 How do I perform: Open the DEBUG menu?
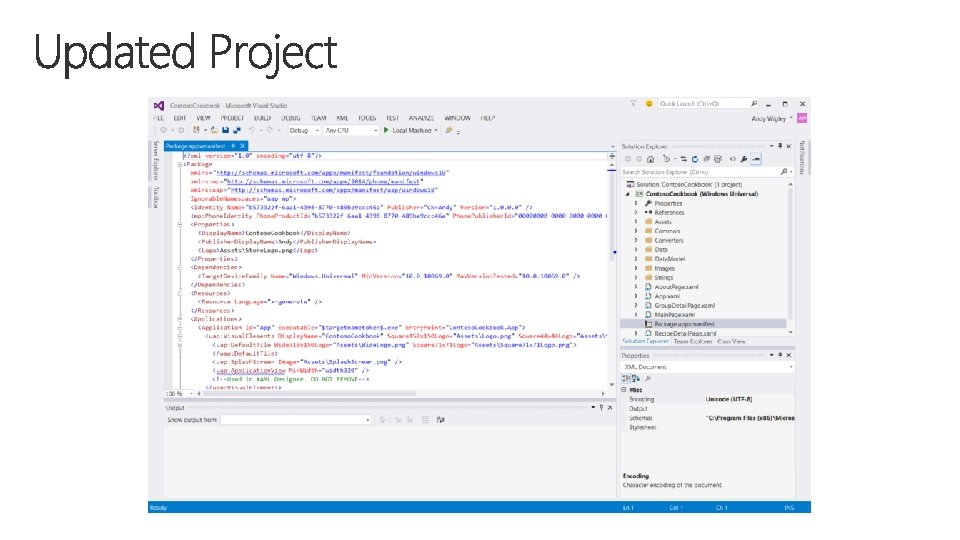[x=290, y=118]
